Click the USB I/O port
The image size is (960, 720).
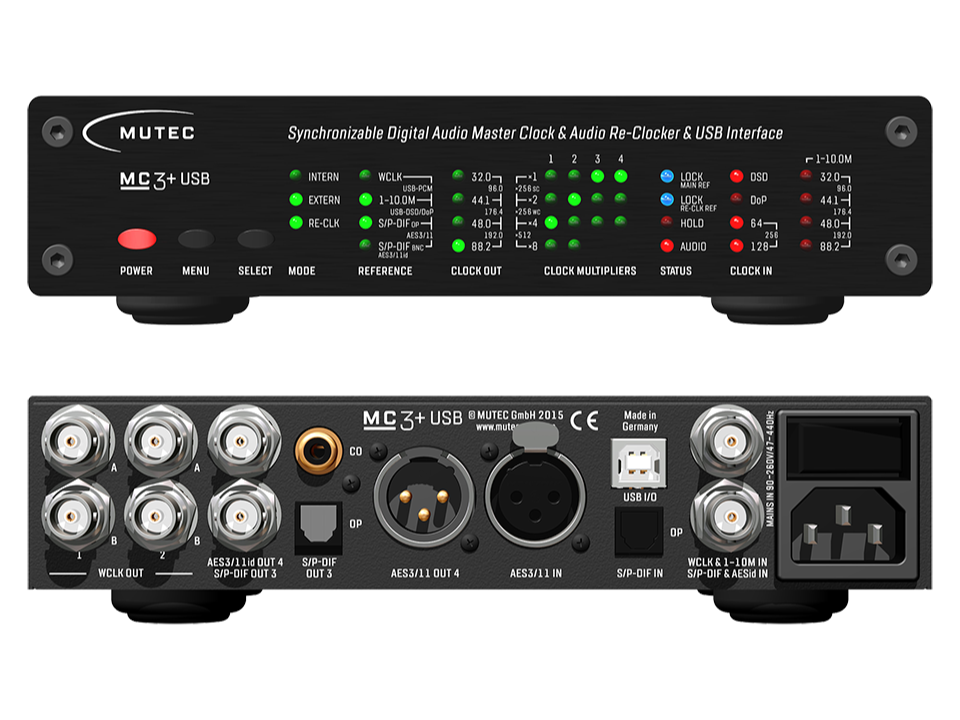click(x=639, y=464)
